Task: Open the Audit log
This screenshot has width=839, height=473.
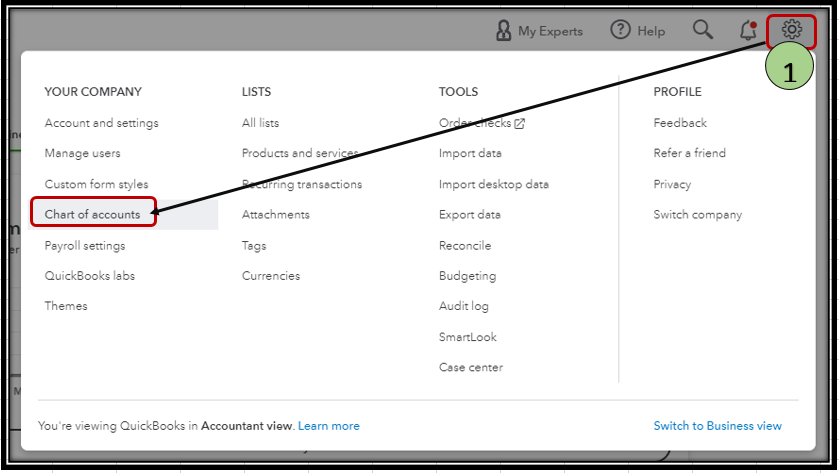Action: click(463, 306)
